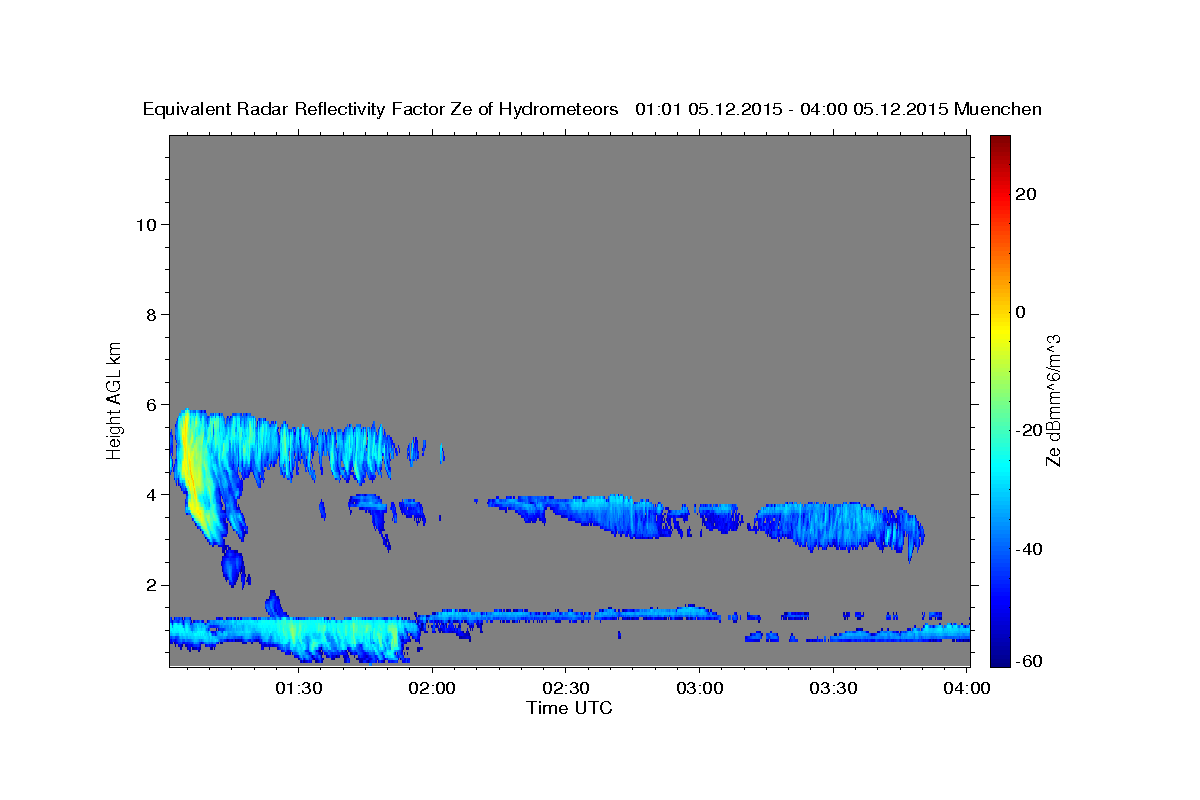
Task: Click the colorbar label 20
Action: tap(1024, 194)
